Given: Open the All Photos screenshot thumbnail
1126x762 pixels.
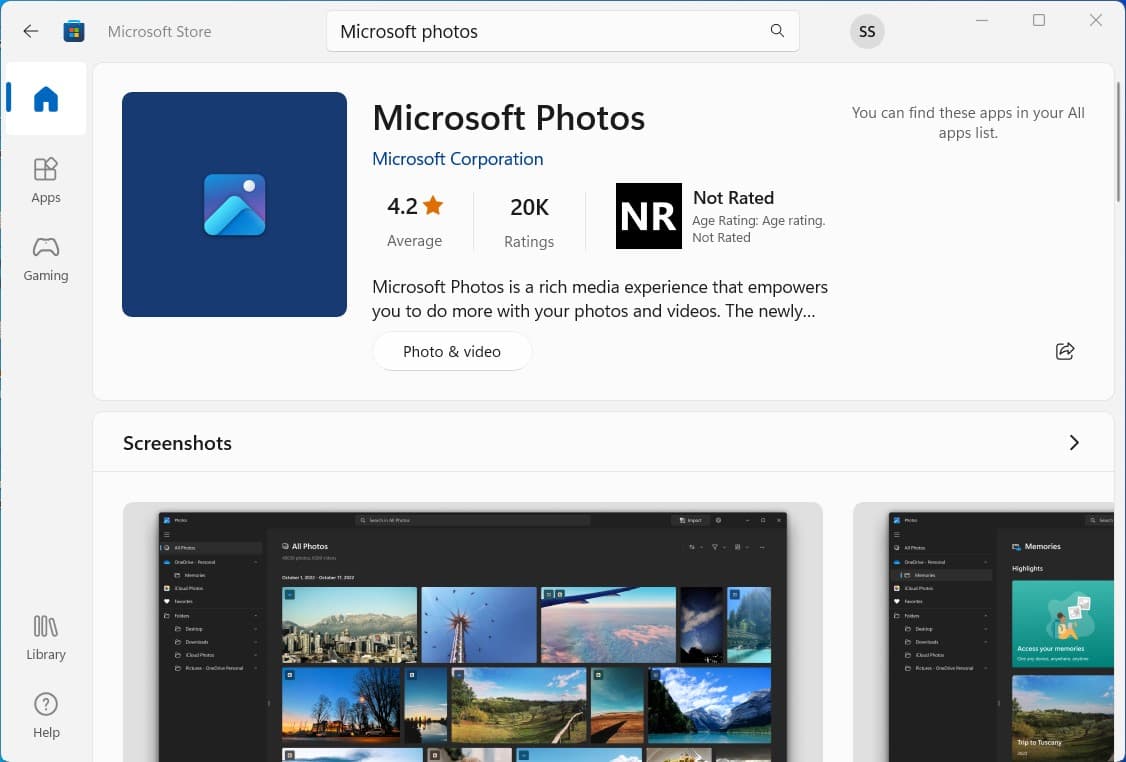Looking at the screenshot, I should click(472, 632).
